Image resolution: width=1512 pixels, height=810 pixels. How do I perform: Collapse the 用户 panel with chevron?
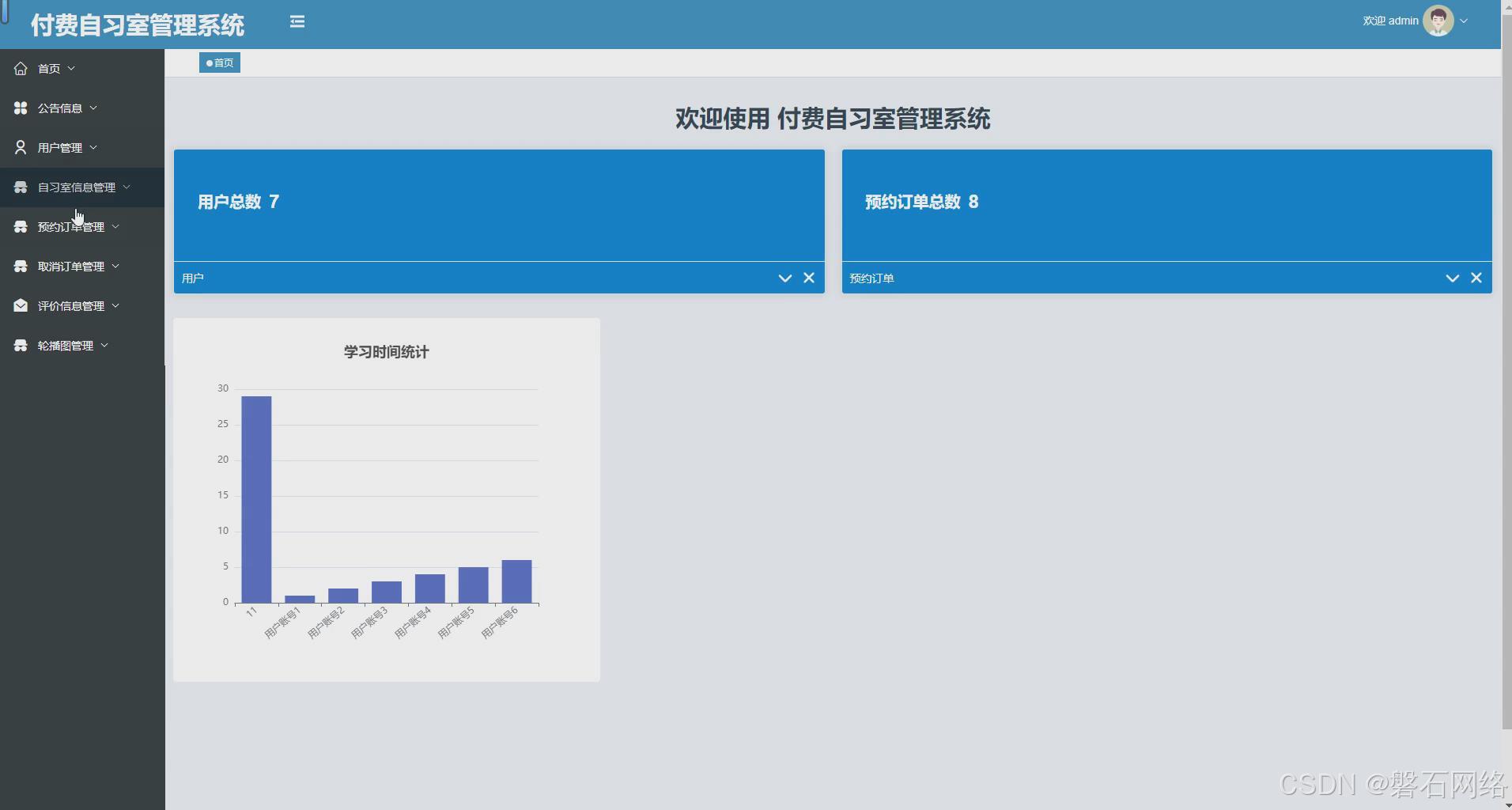coord(784,278)
